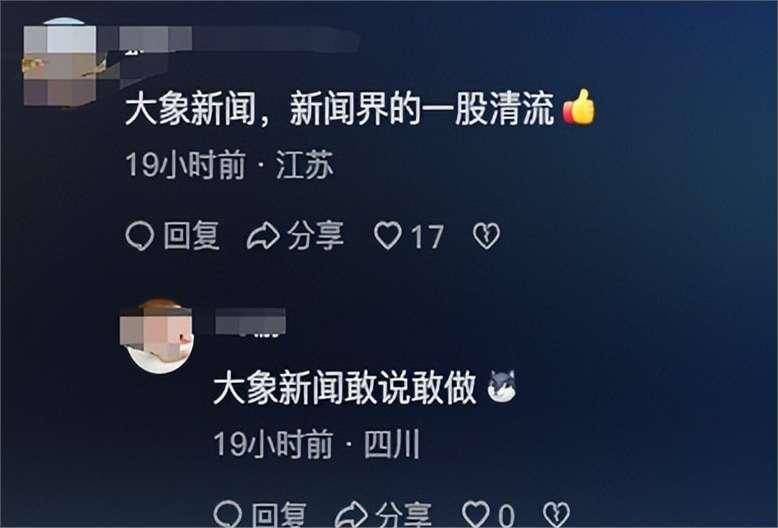
Task: Click the share arrow icon on the Sichuan reply
Action: coord(351,515)
